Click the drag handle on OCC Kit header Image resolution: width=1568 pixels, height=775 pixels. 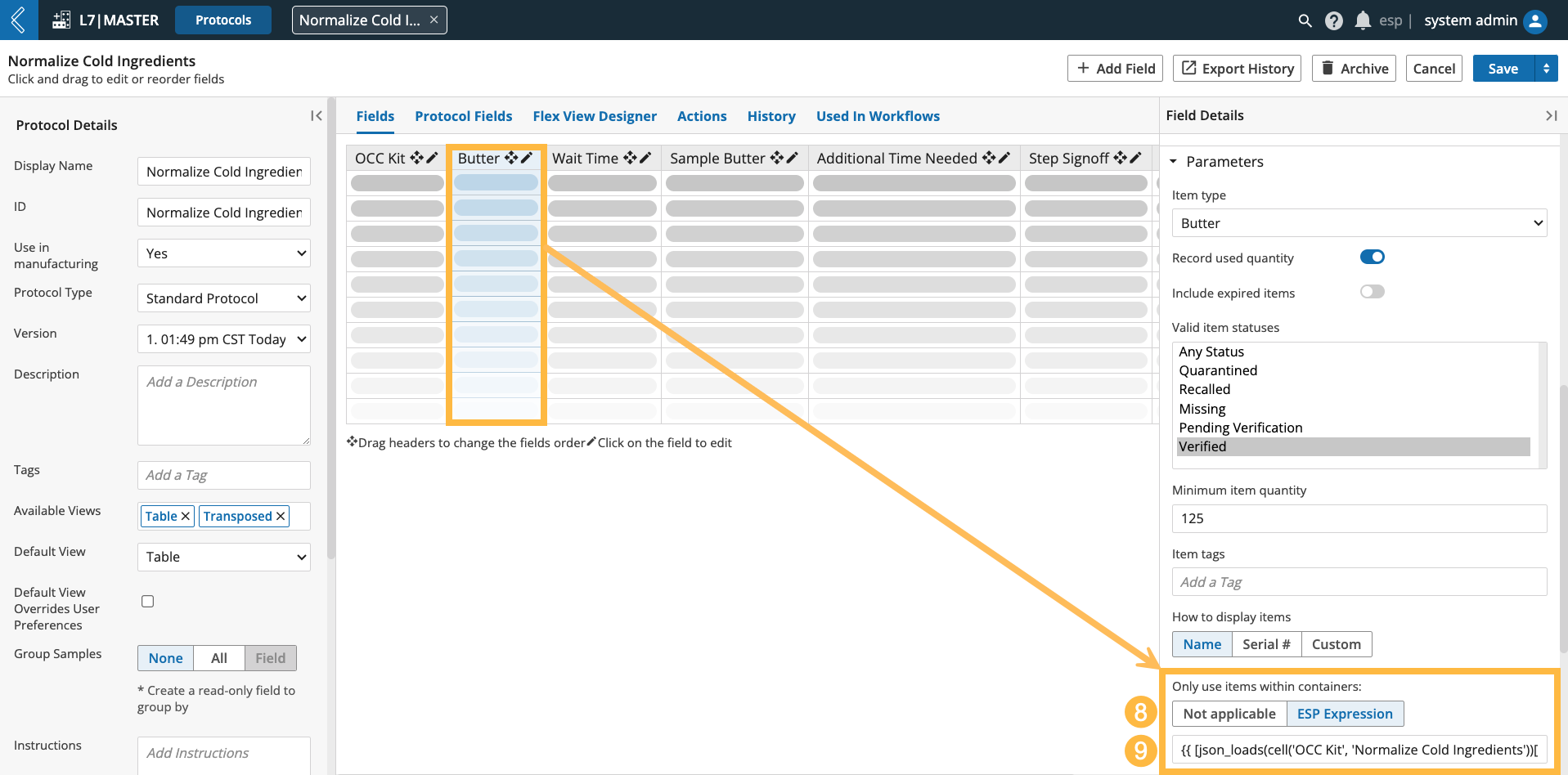[417, 158]
